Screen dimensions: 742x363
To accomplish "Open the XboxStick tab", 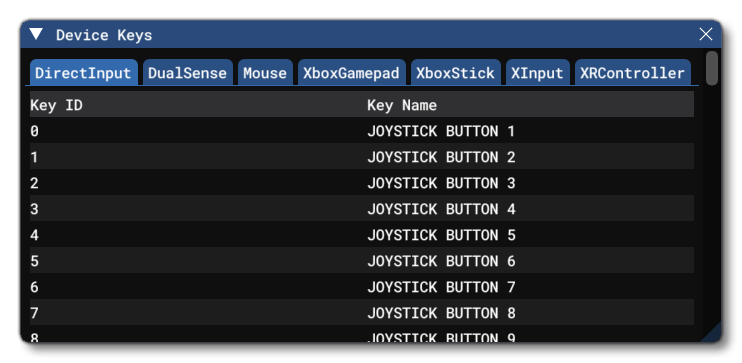I will click(x=455, y=73).
